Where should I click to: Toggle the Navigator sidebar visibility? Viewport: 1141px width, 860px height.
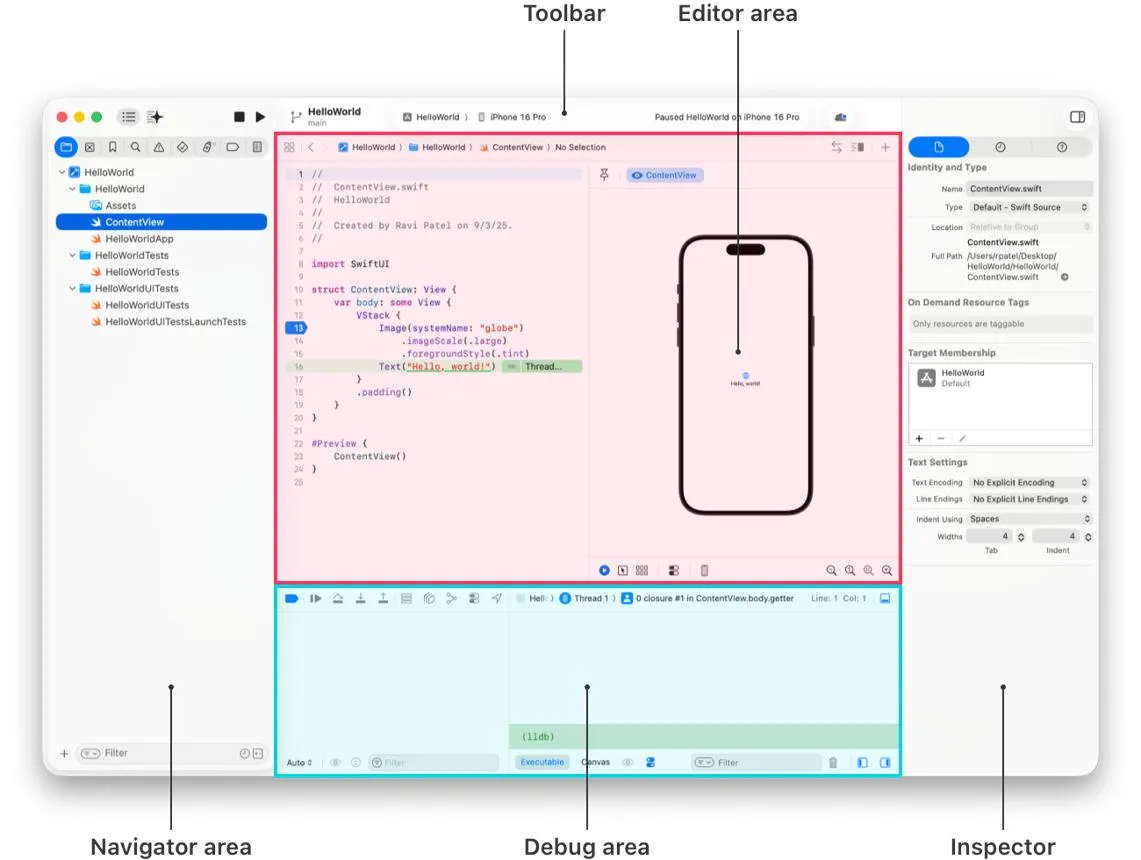click(x=129, y=116)
